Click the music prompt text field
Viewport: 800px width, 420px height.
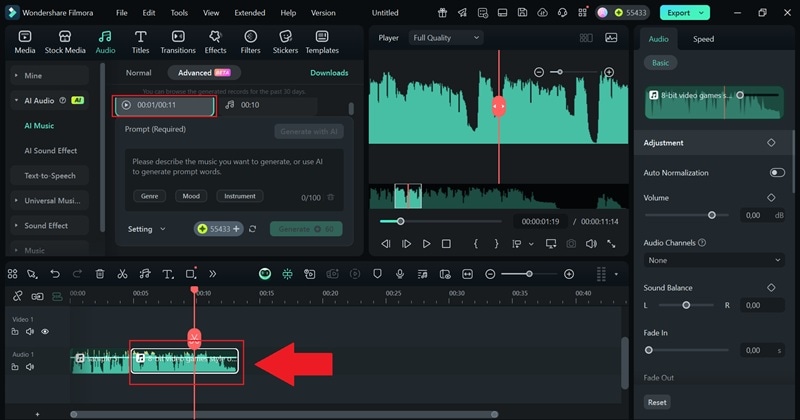pos(234,180)
